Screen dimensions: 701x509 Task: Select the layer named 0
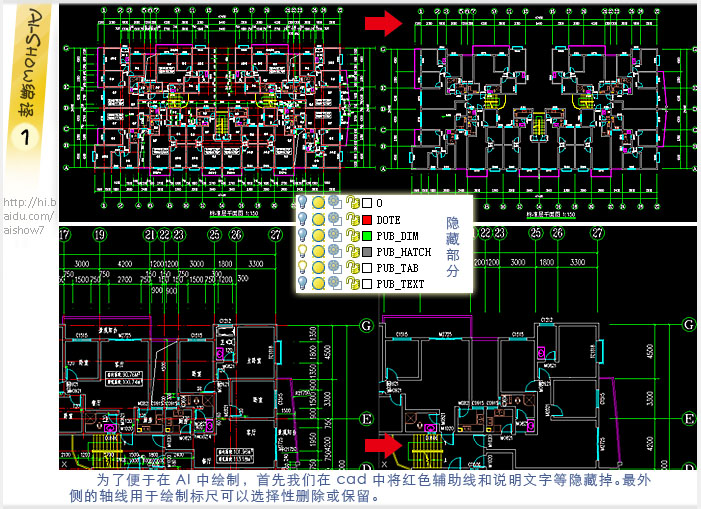point(380,203)
